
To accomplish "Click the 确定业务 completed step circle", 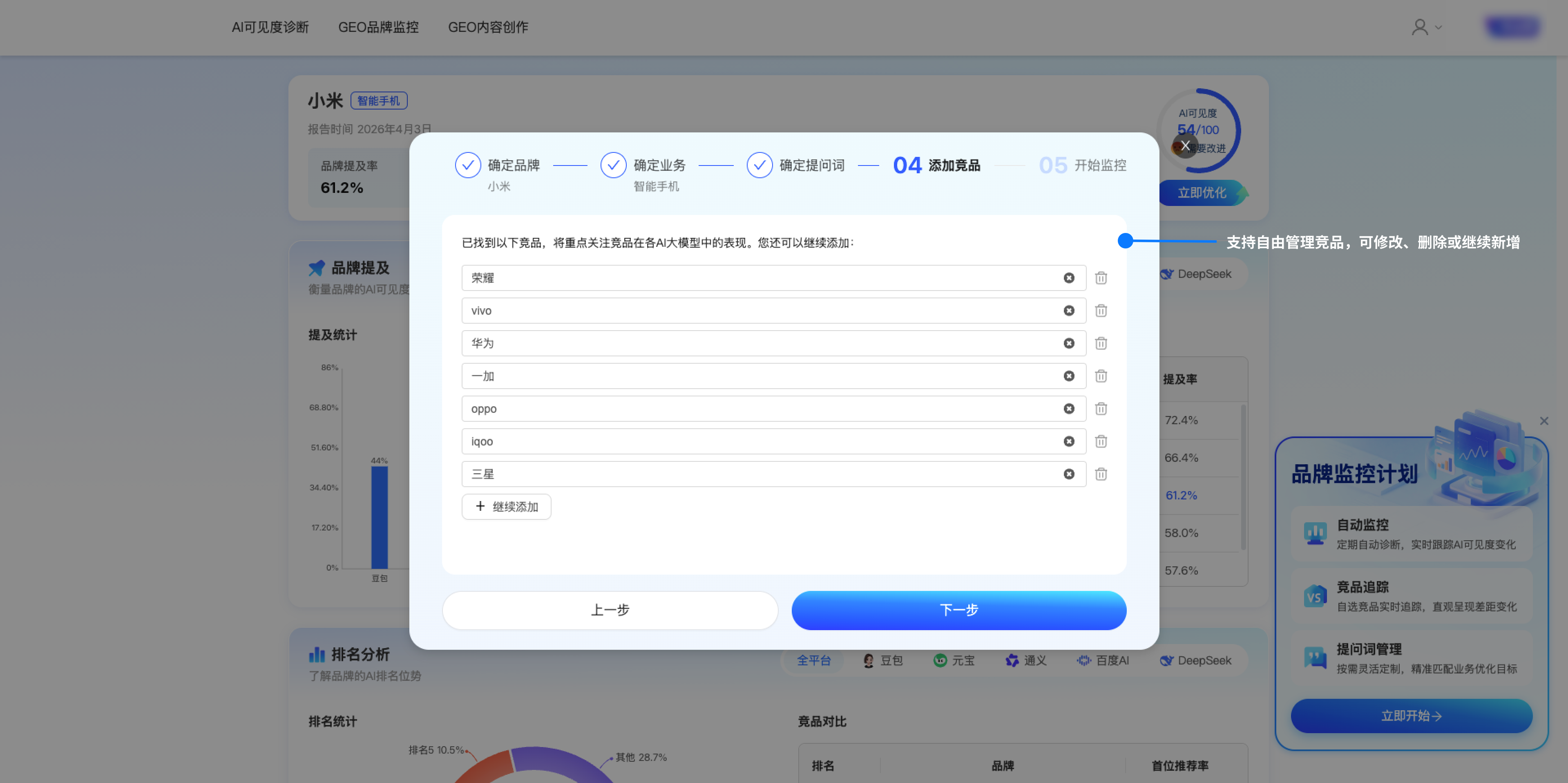I will 613,166.
